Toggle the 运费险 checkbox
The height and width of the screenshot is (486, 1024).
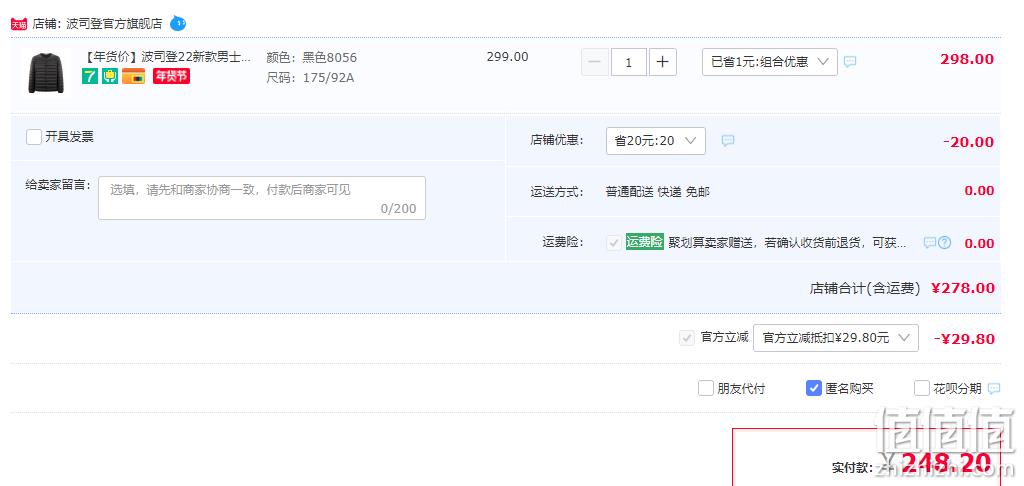pos(614,243)
